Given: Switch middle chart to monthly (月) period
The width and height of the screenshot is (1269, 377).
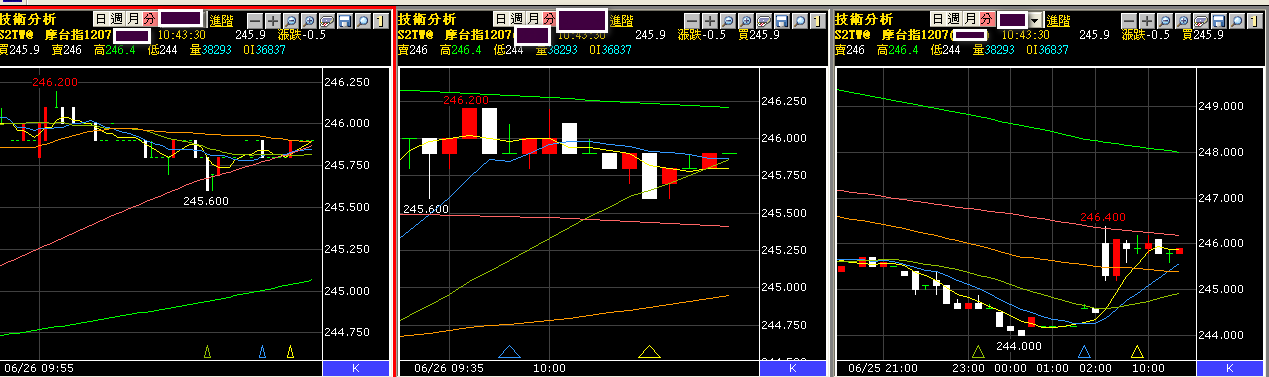Looking at the screenshot, I should pos(533,19).
